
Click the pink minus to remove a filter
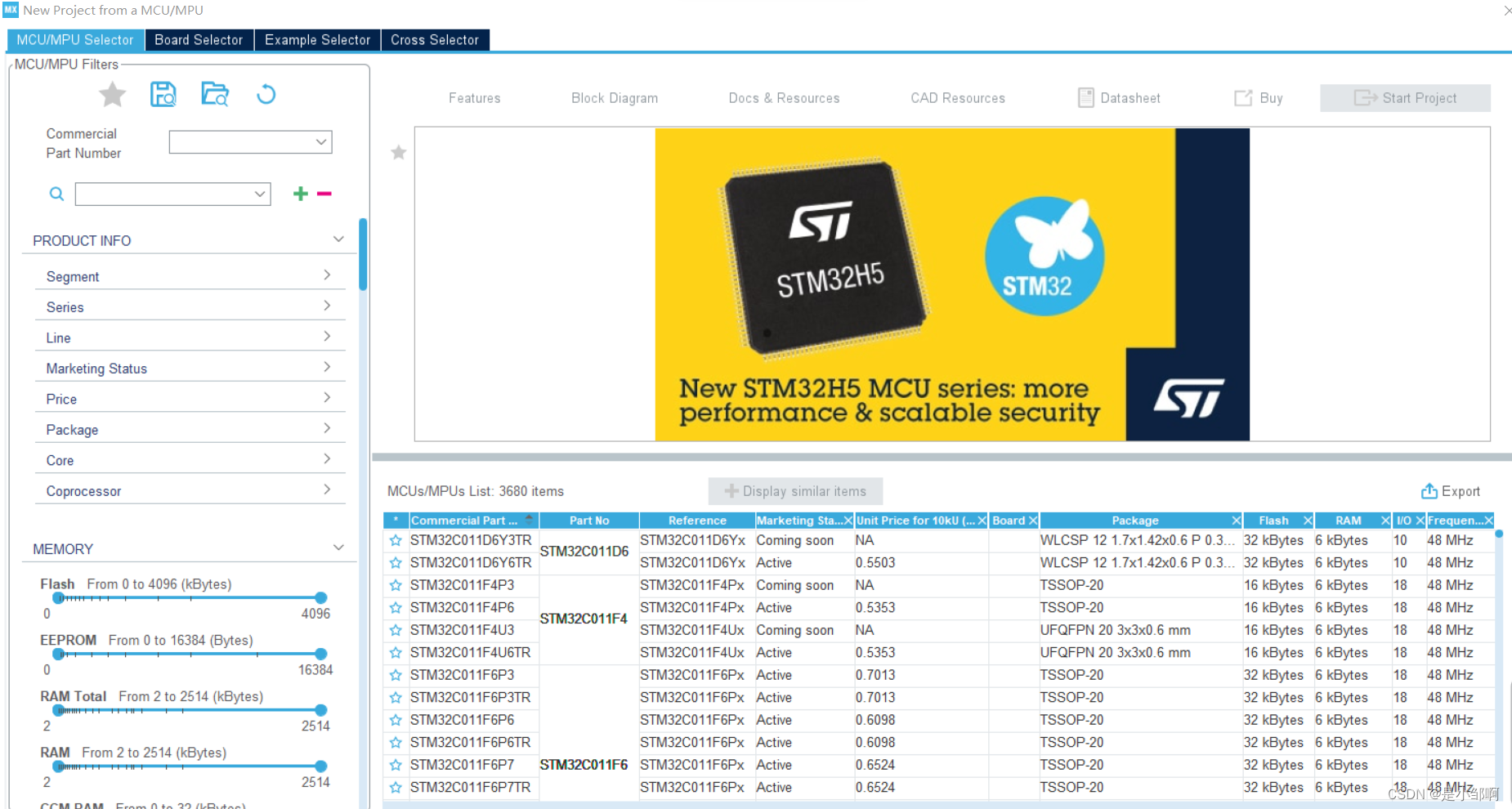(x=324, y=194)
